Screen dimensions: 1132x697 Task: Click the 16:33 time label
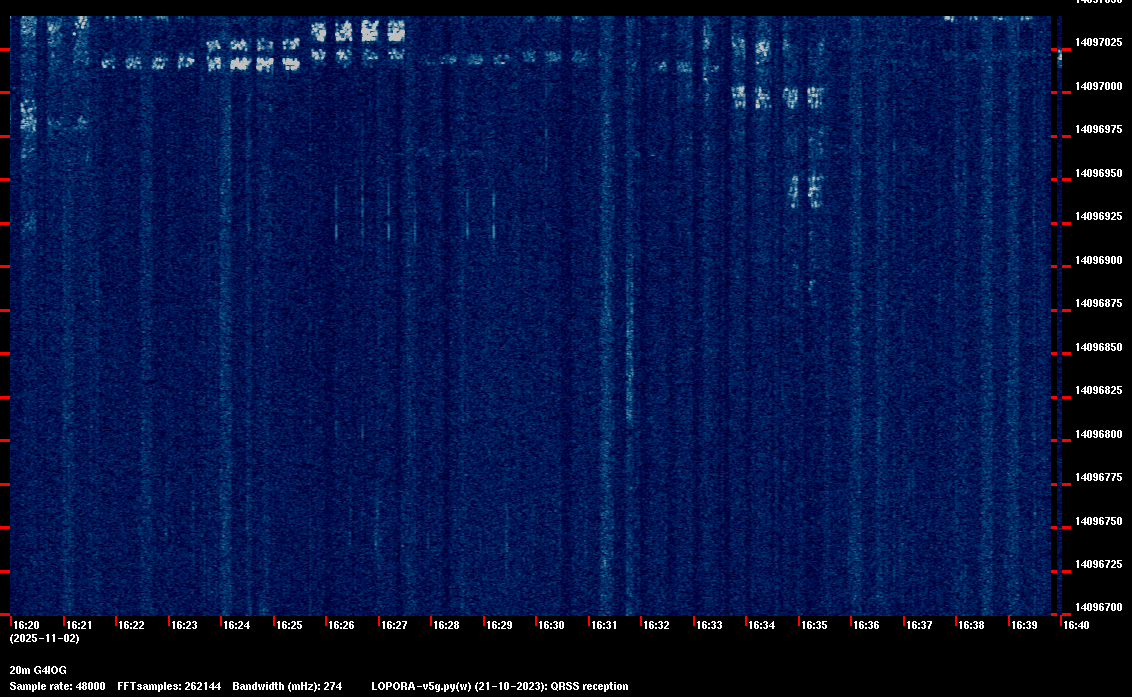coord(709,625)
